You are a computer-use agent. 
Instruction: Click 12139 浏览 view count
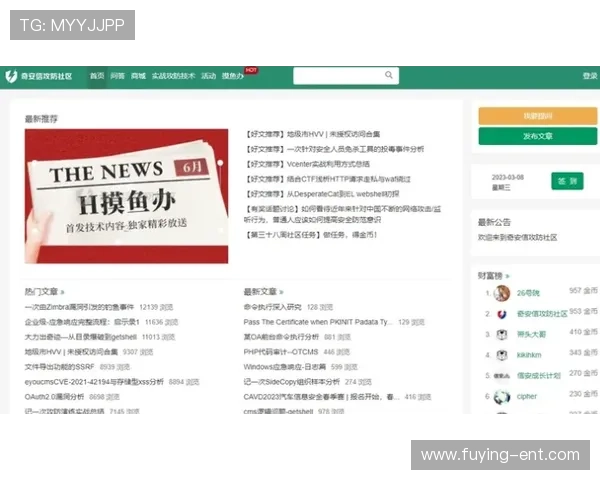click(x=156, y=307)
